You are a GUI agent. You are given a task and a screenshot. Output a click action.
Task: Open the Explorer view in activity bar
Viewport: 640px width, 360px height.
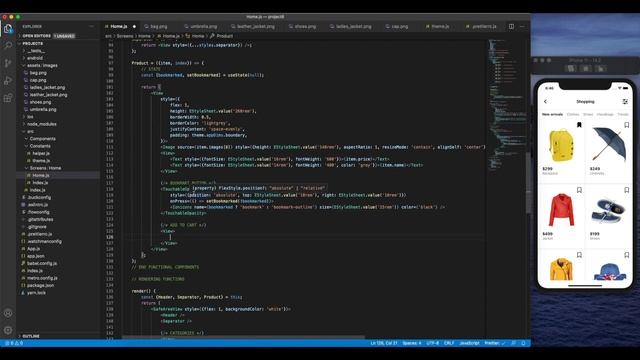point(8,29)
